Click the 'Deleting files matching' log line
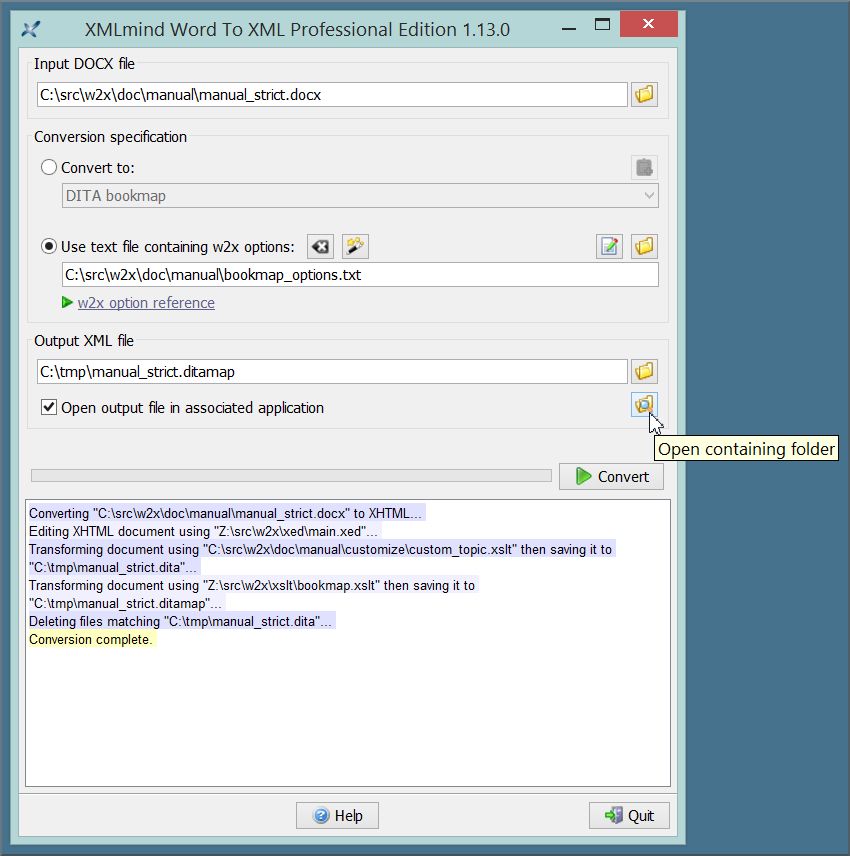850x856 pixels. tap(180, 621)
